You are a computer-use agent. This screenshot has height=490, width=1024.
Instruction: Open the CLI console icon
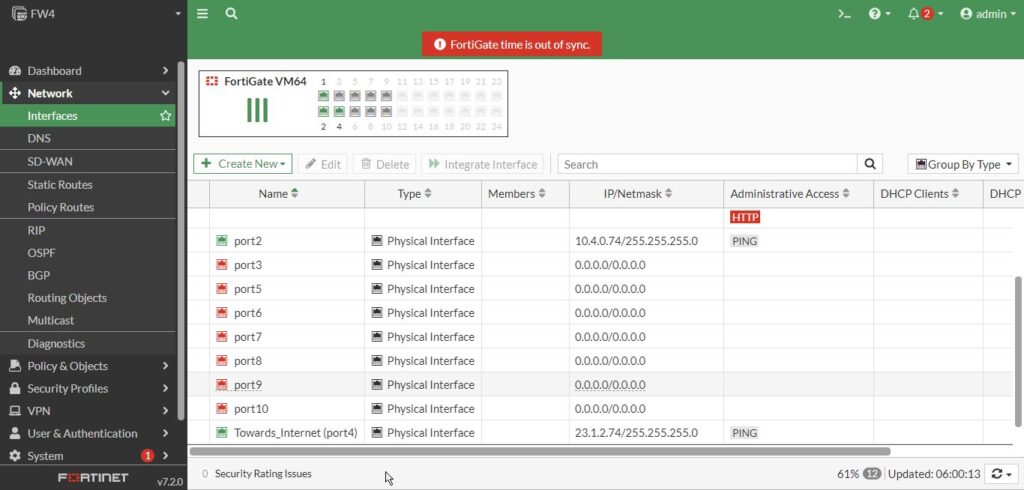point(845,14)
